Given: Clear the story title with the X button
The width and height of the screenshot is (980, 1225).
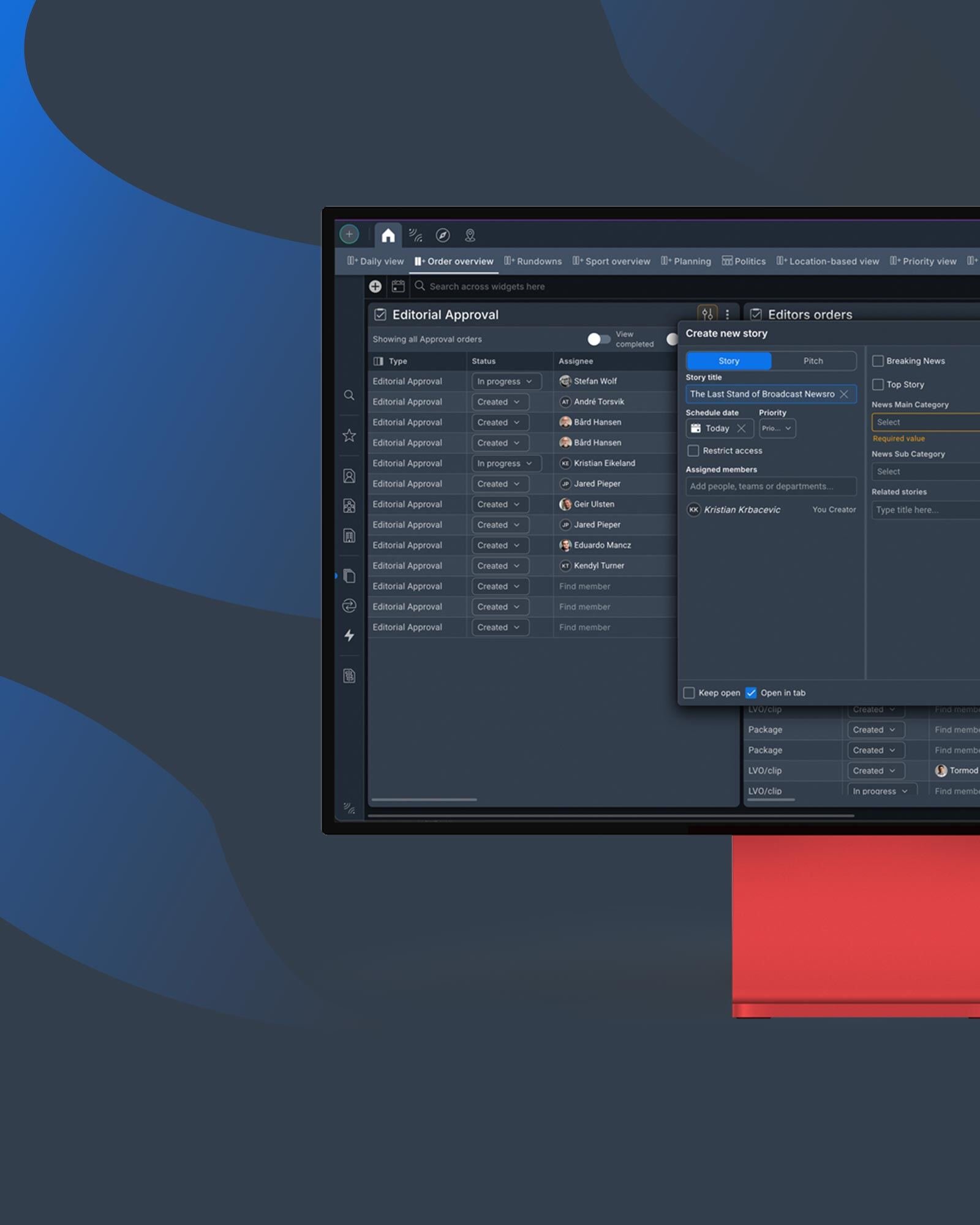Looking at the screenshot, I should tap(845, 394).
